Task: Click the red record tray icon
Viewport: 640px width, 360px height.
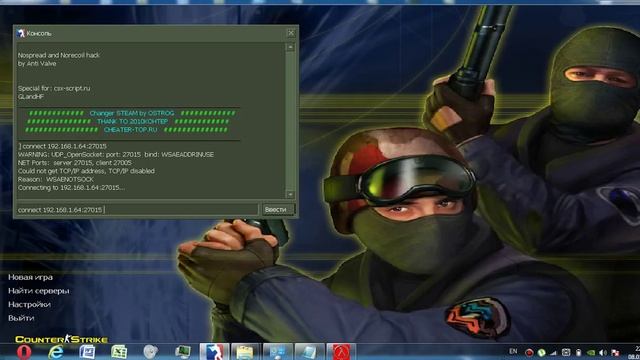Action: (529, 352)
